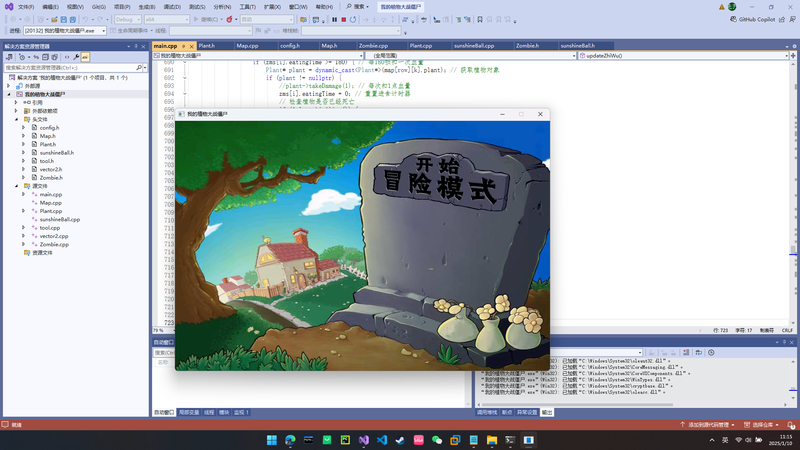Toggle Show All Files in Solution Explorer
The height and width of the screenshot is (450, 800).
[x=55, y=57]
